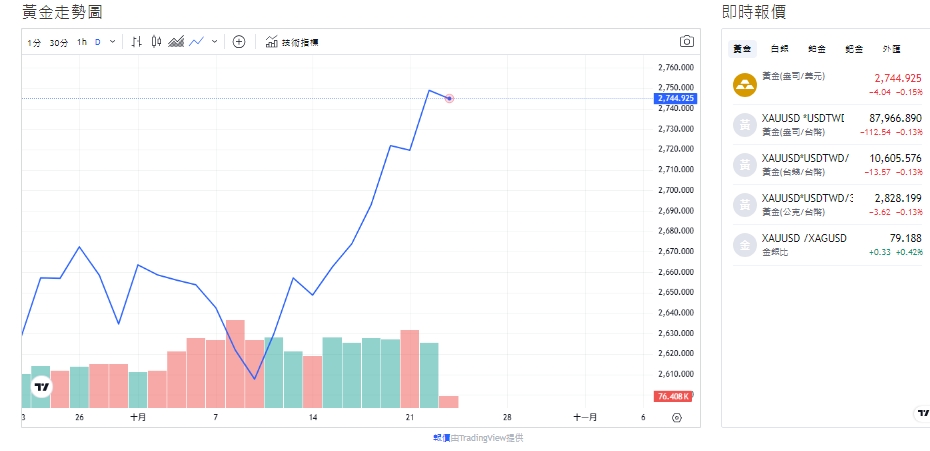The image size is (930, 451).
Task: Open the 技術指標 indicators menu
Action: [292, 42]
